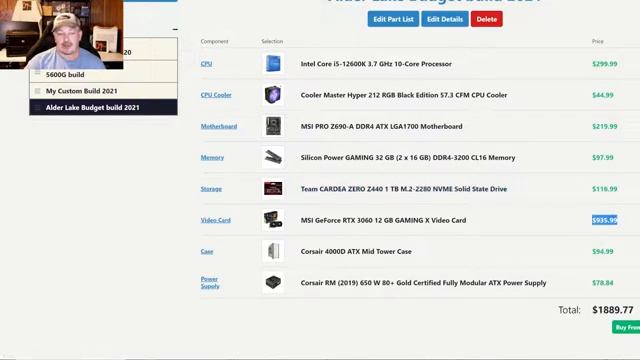
Task: Open the Power Supply component link
Action: click(x=210, y=282)
